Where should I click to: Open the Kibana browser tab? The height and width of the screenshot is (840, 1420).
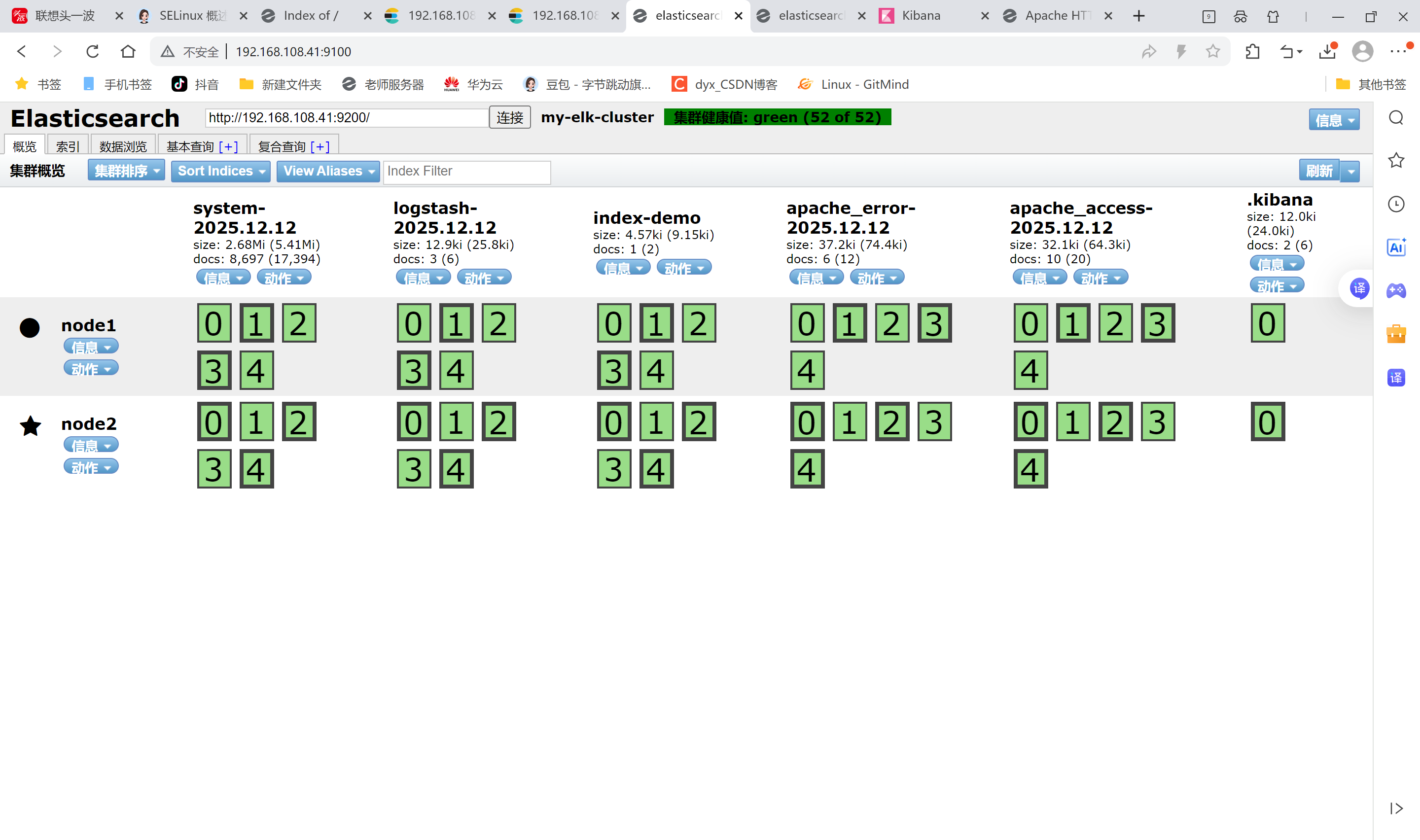tap(921, 16)
